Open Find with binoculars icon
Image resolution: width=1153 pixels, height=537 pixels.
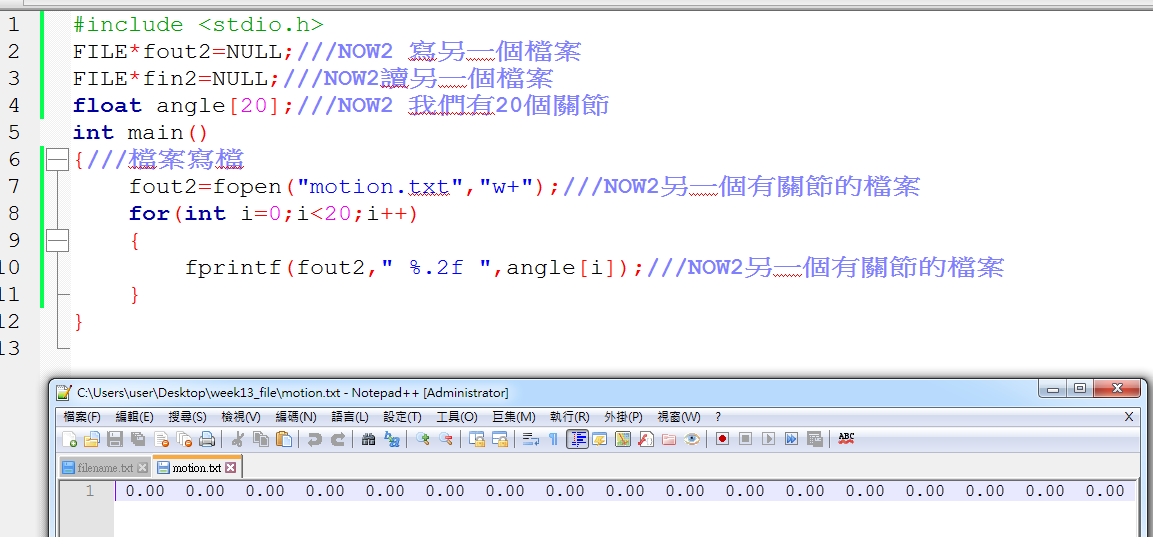(368, 439)
